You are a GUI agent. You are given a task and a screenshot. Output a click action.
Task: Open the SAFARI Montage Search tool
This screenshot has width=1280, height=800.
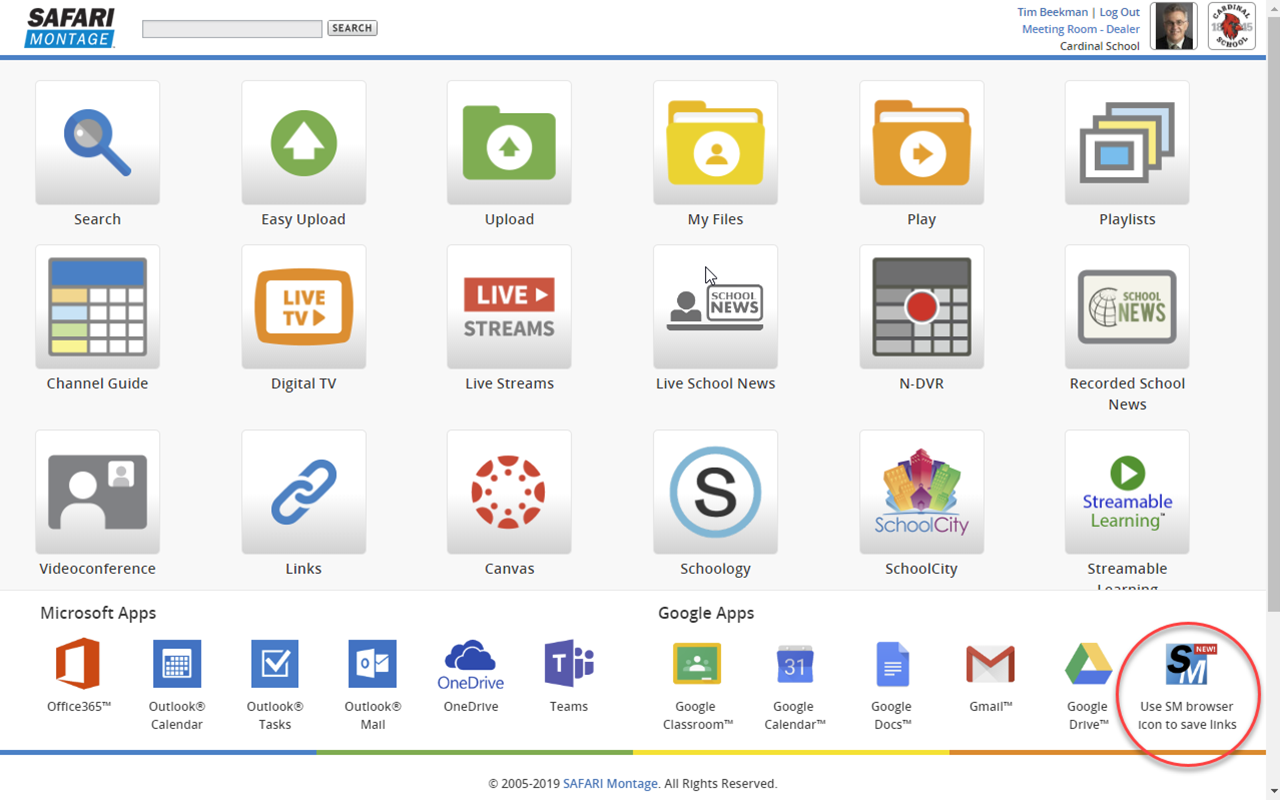tap(97, 142)
